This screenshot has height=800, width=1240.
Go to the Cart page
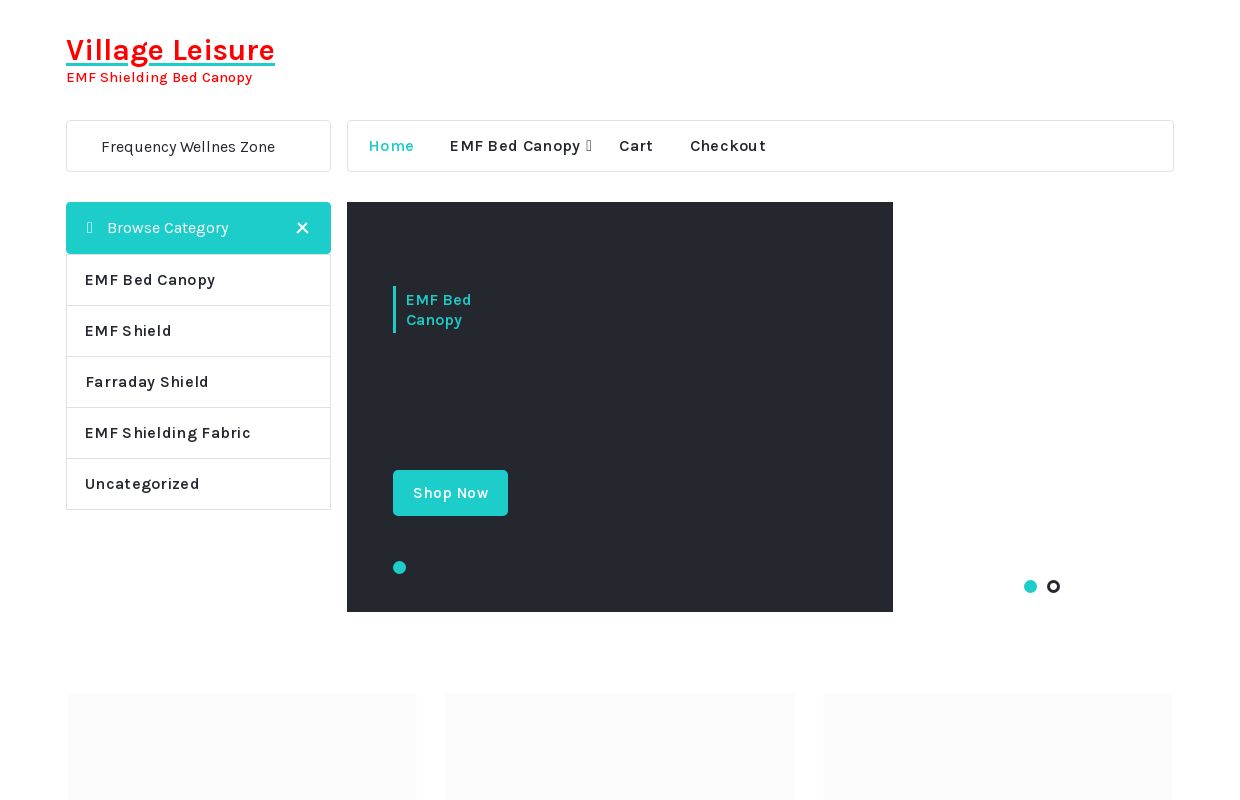[x=636, y=146]
